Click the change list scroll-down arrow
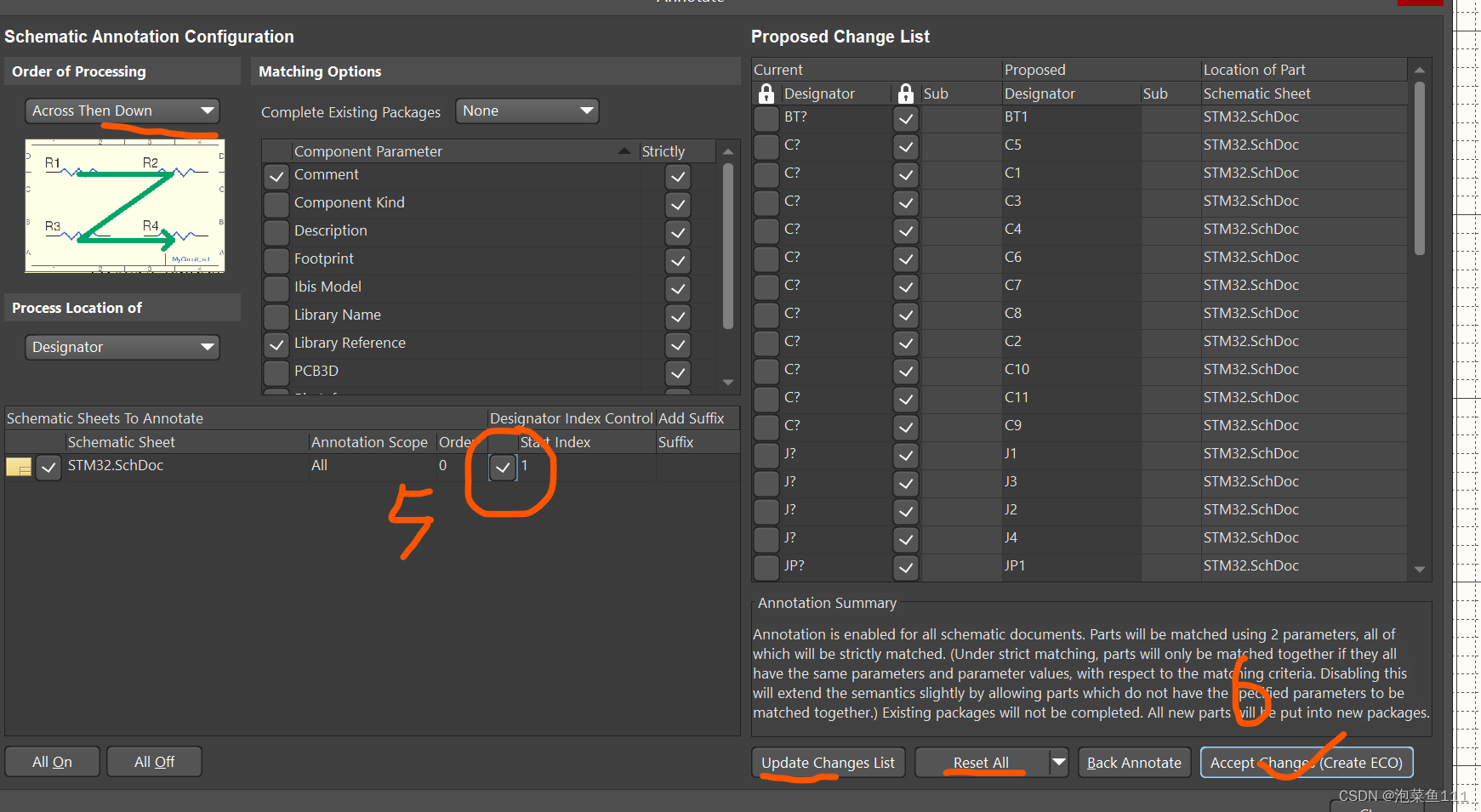 click(1419, 570)
